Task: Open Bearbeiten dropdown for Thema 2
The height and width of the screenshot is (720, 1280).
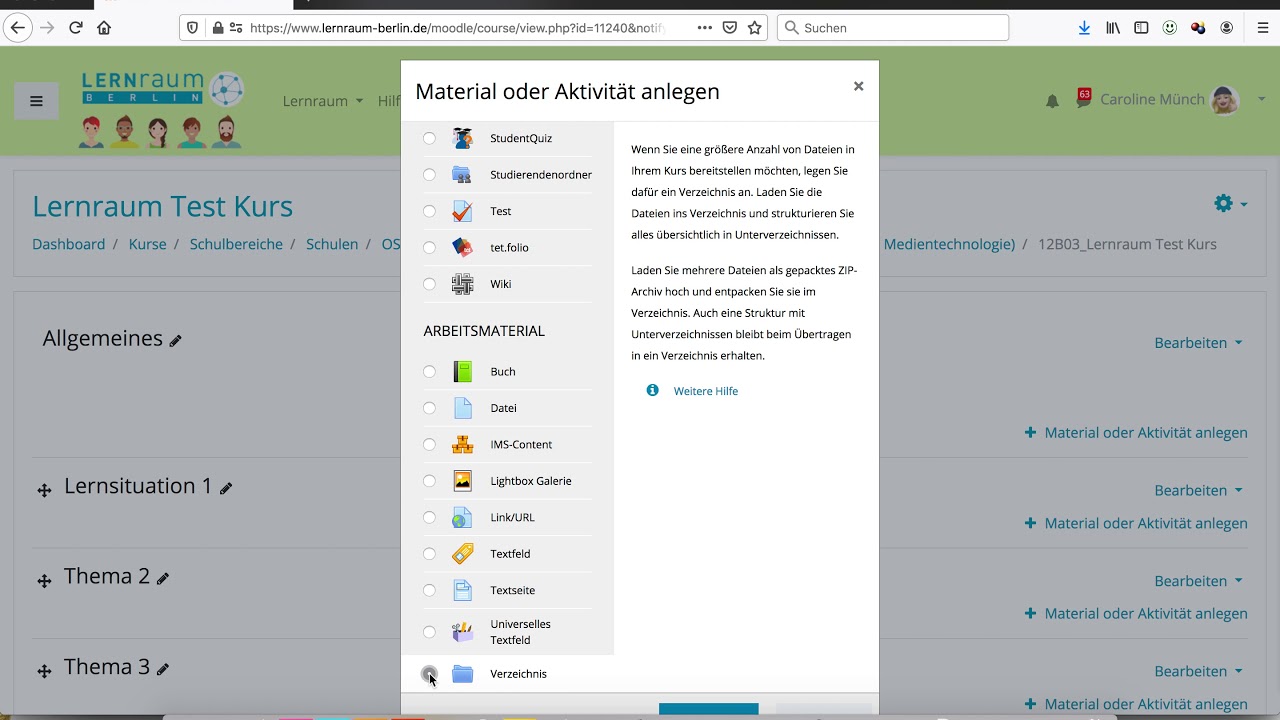Action: [x=1199, y=581]
